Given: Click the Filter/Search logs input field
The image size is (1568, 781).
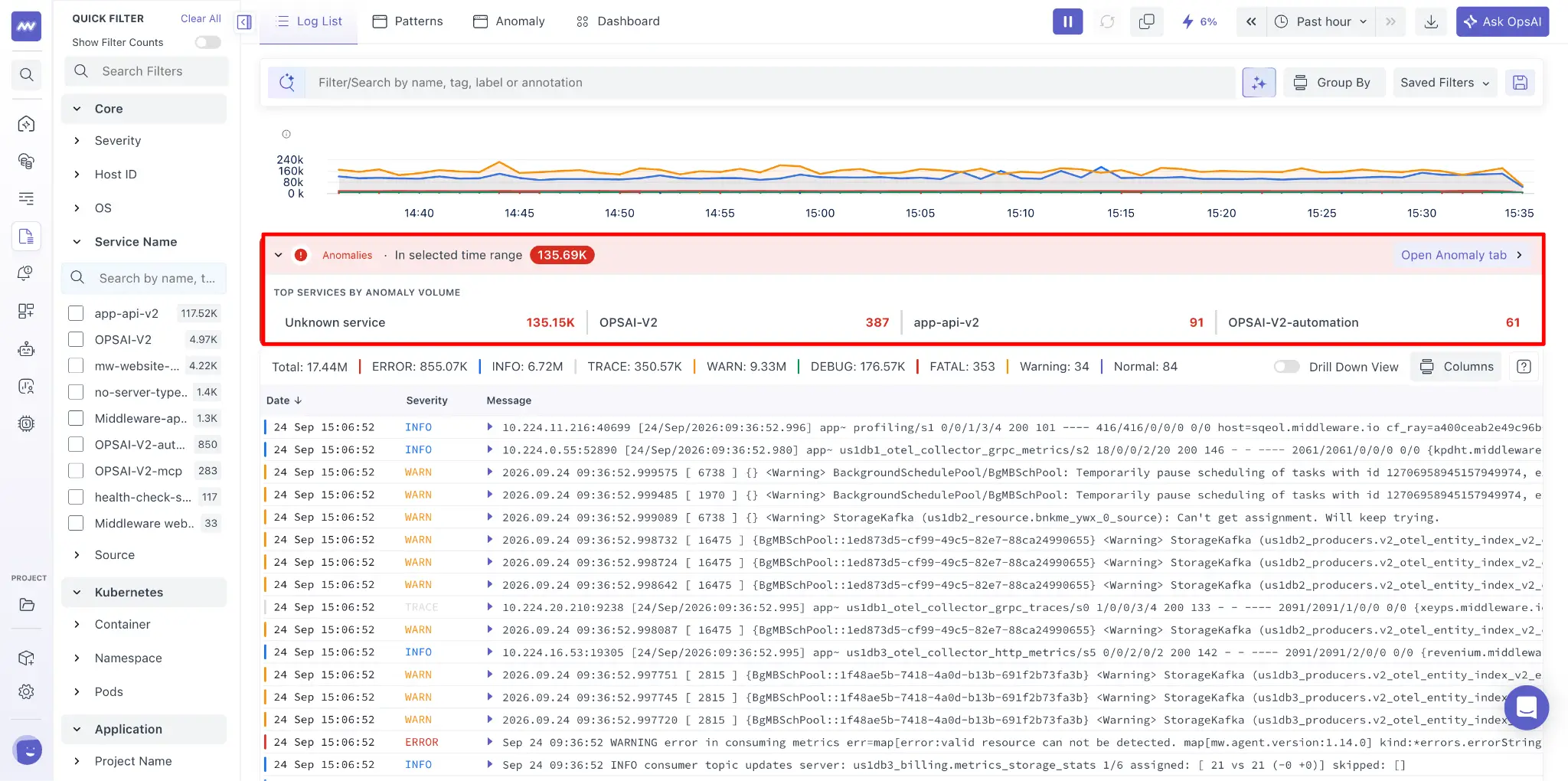Looking at the screenshot, I should [771, 83].
